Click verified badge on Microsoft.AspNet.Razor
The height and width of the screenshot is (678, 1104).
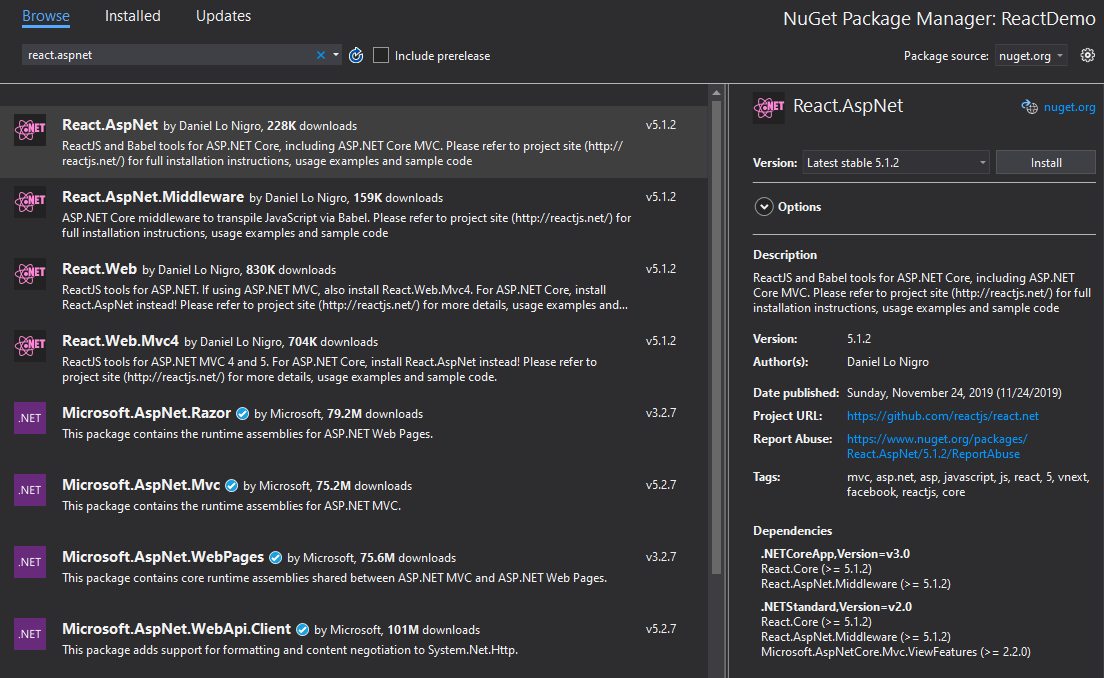242,414
